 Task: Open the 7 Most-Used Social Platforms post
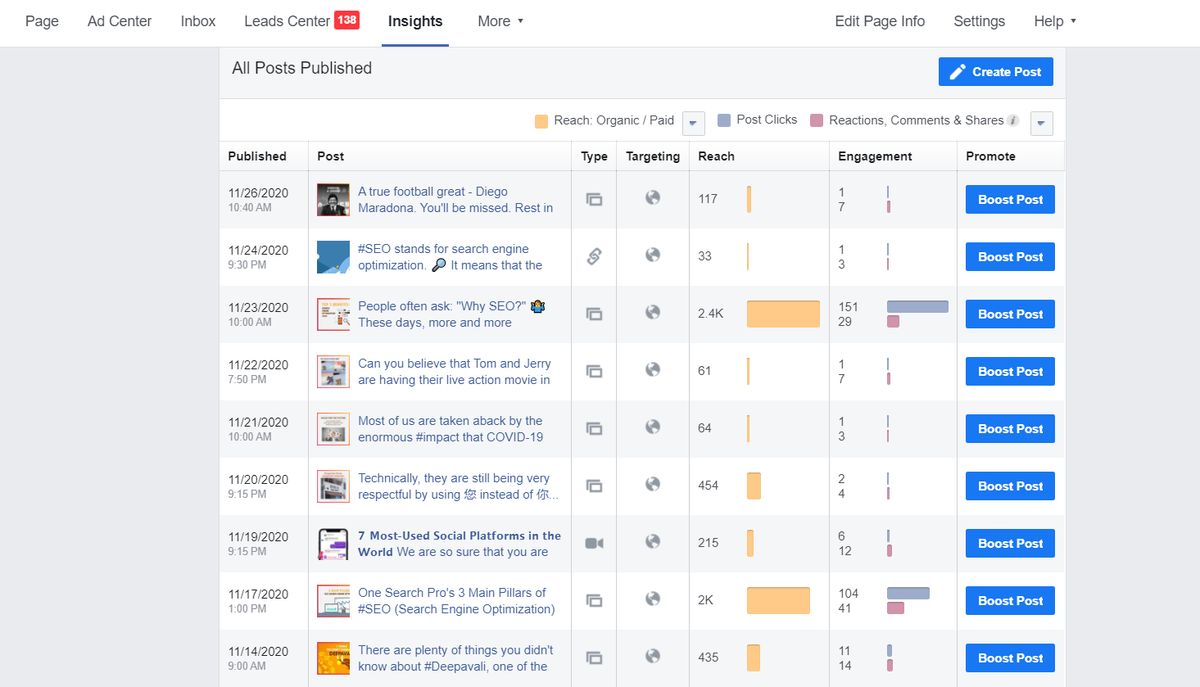coord(459,544)
